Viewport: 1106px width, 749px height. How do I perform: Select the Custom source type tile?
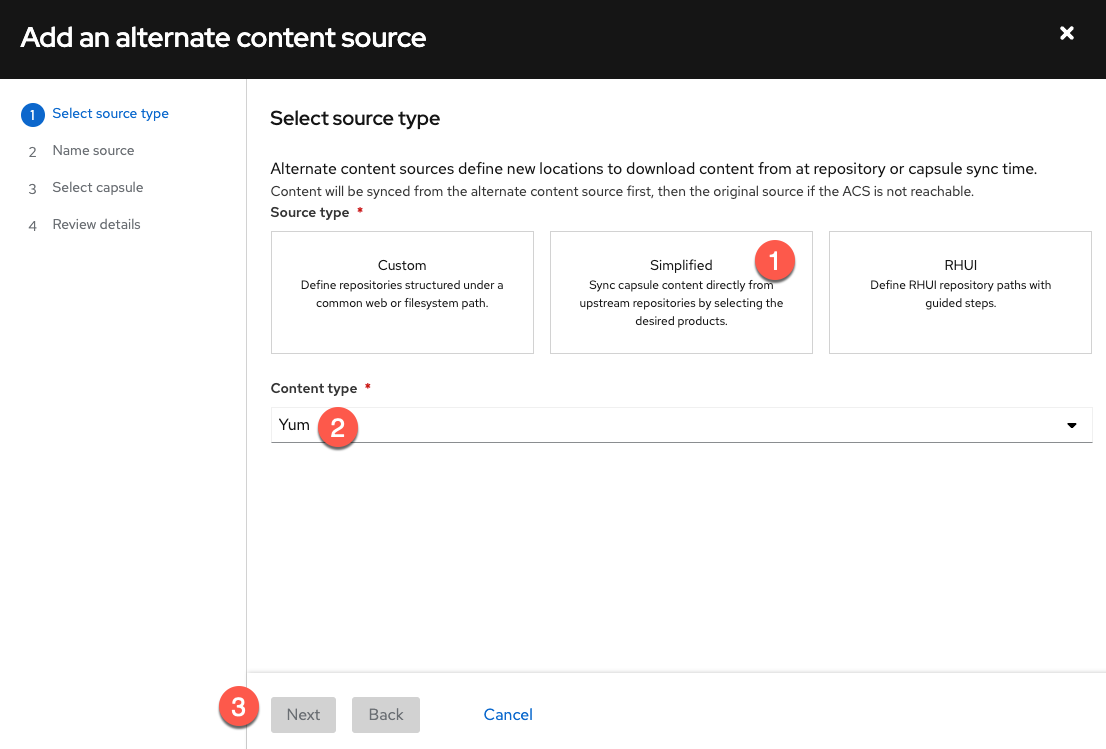tap(402, 293)
